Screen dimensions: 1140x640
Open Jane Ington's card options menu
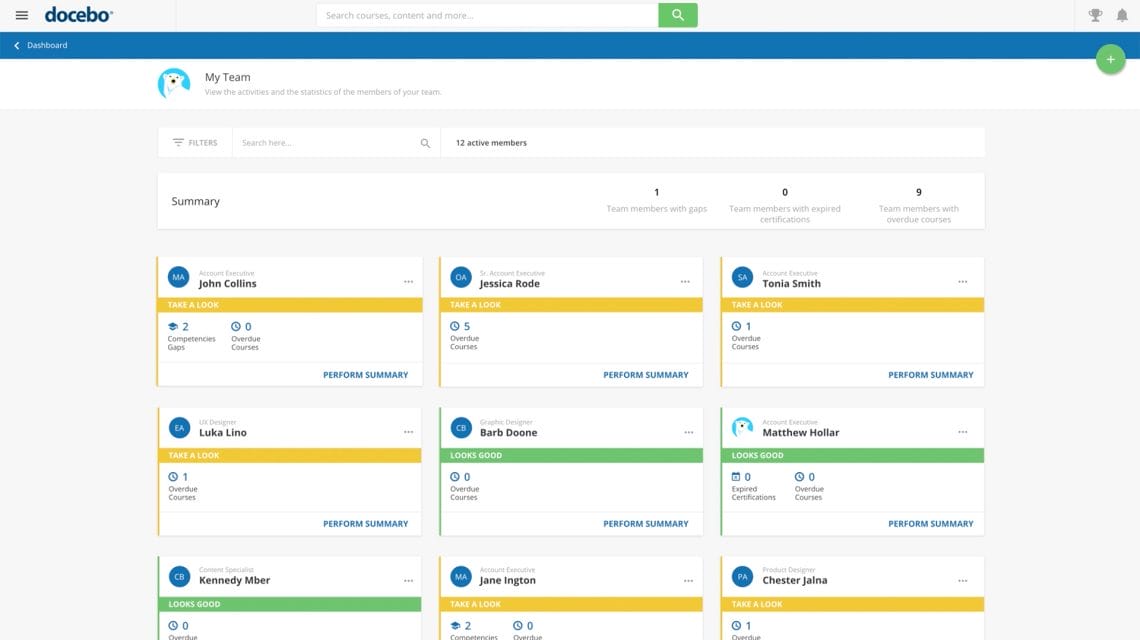689,581
